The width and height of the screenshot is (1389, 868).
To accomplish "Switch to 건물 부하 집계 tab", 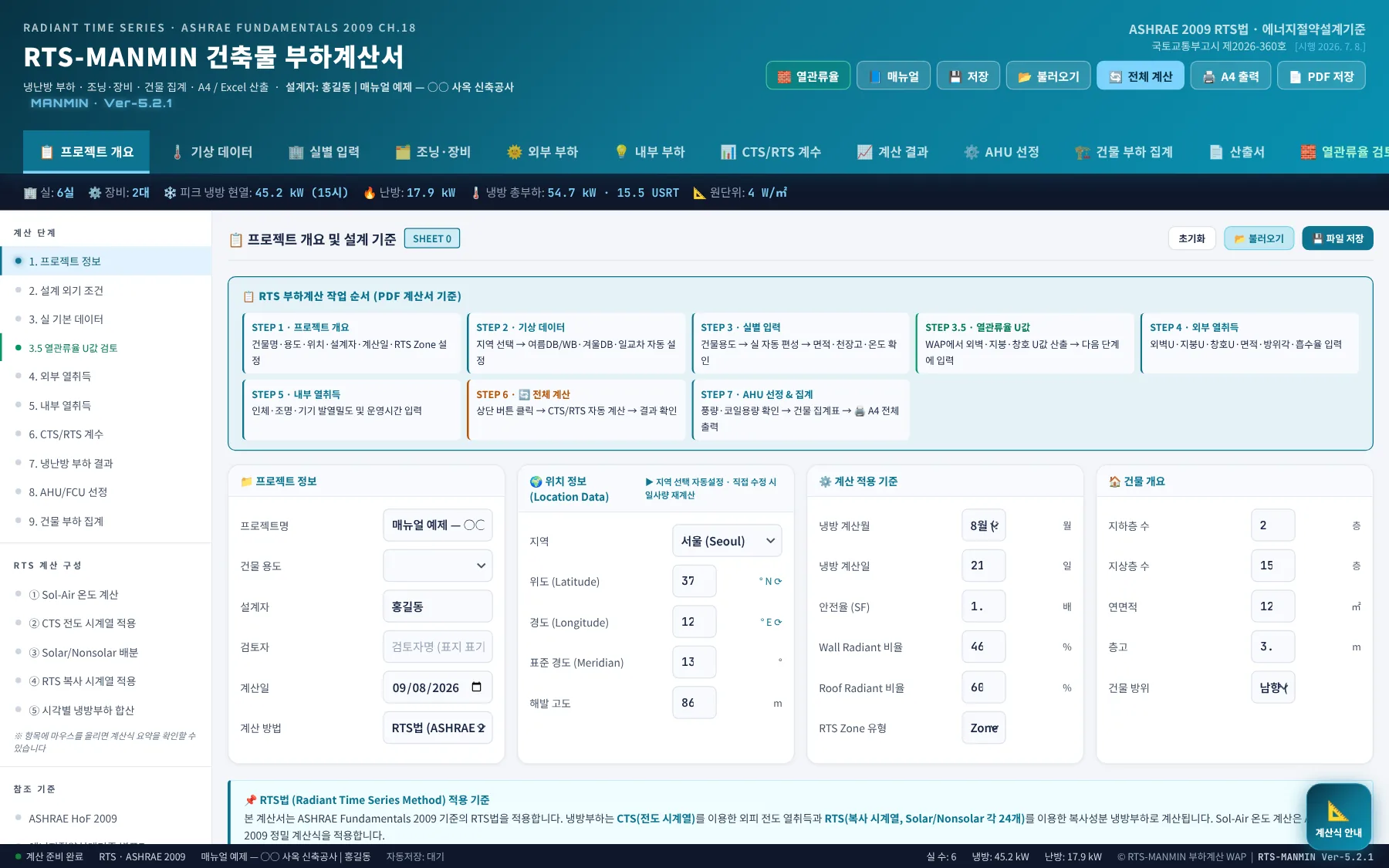I will tap(1124, 152).
